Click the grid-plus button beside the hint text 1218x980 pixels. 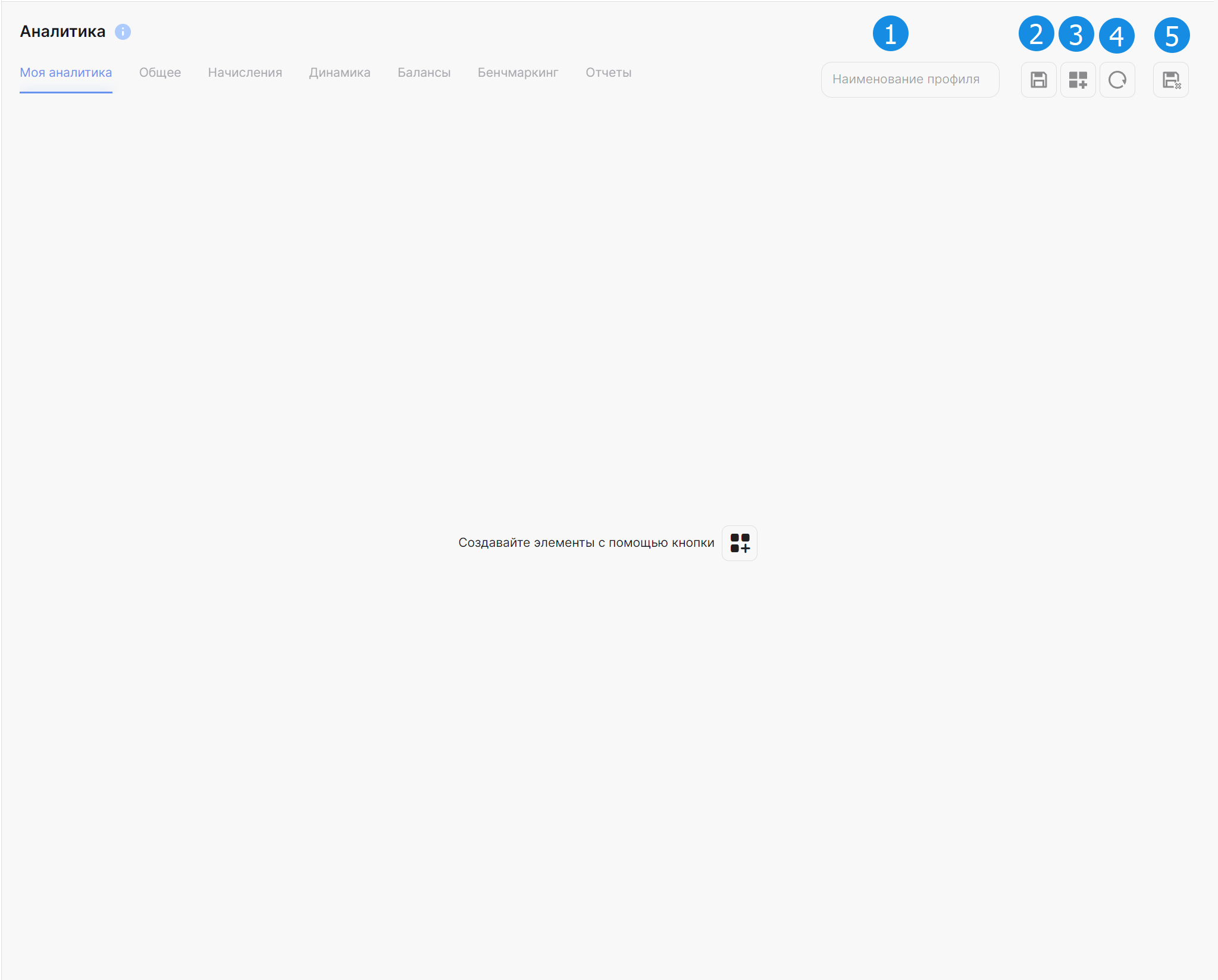[x=739, y=543]
